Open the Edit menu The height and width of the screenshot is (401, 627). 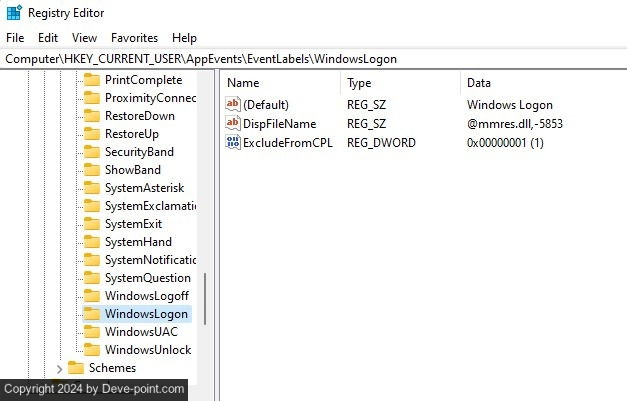(48, 38)
